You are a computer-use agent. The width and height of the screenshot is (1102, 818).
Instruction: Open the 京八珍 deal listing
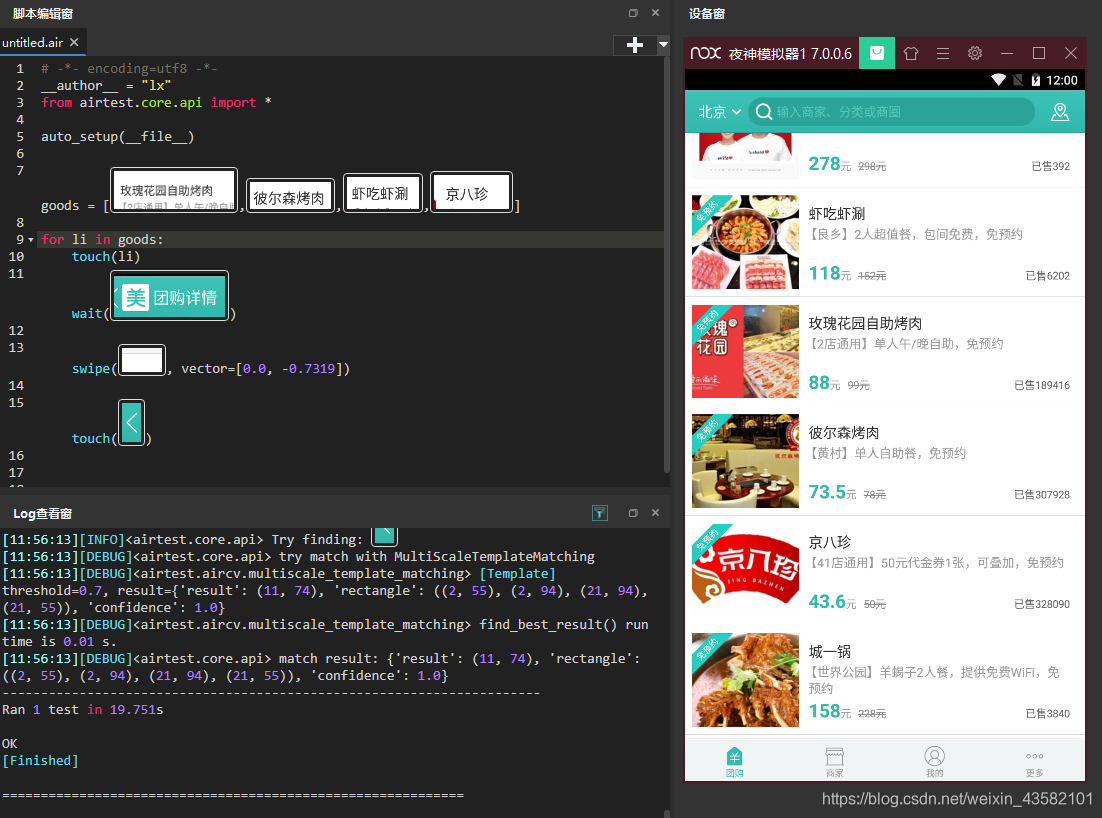coord(885,571)
